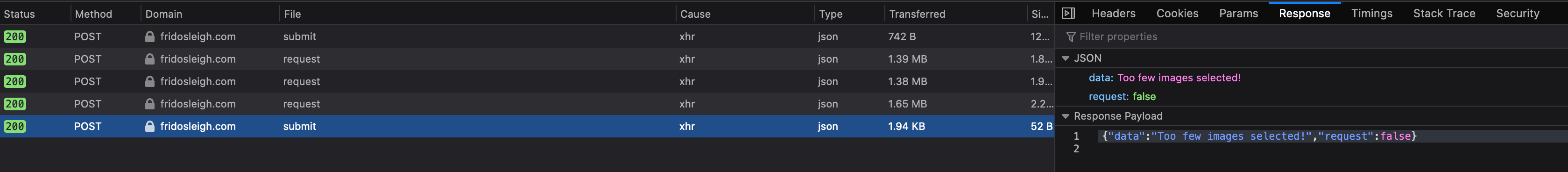Show the Timings tab
Screen dimensions: 1568x172
1371,14
